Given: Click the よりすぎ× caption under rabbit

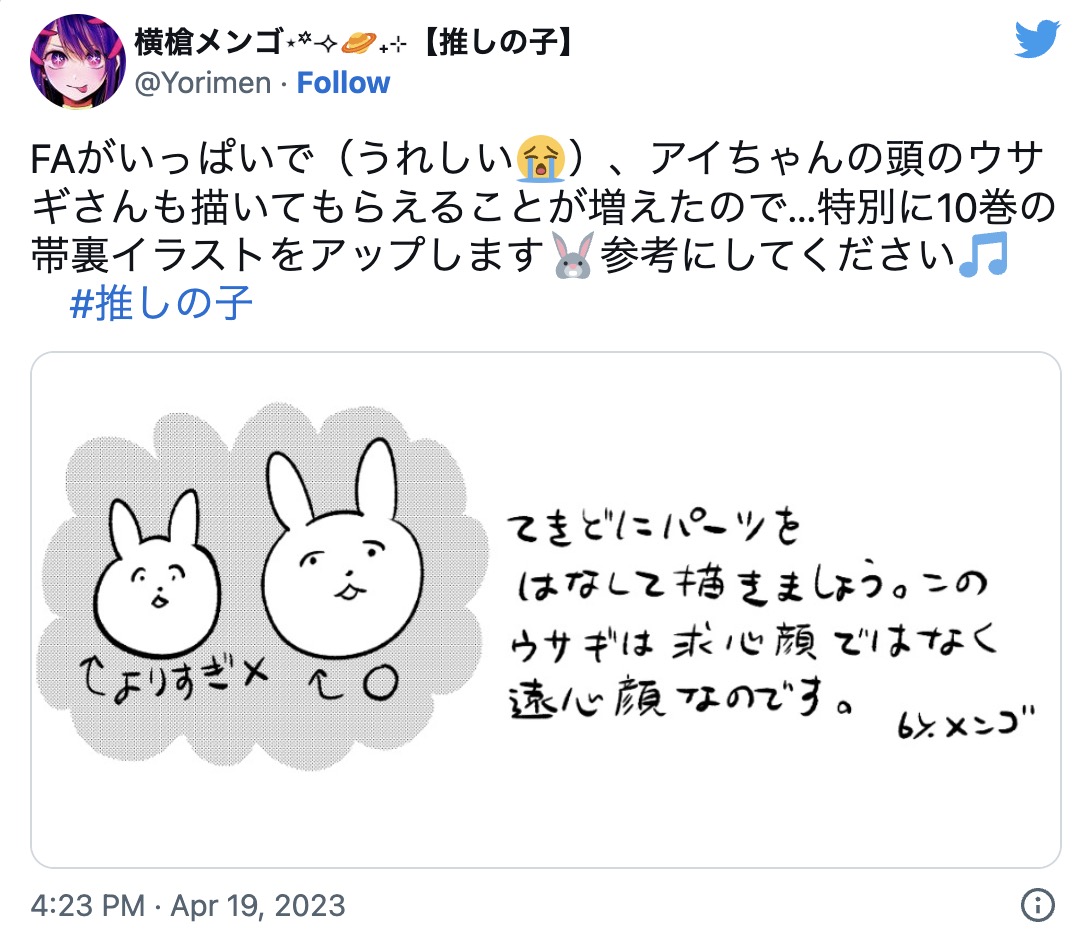Looking at the screenshot, I should (x=173, y=678).
